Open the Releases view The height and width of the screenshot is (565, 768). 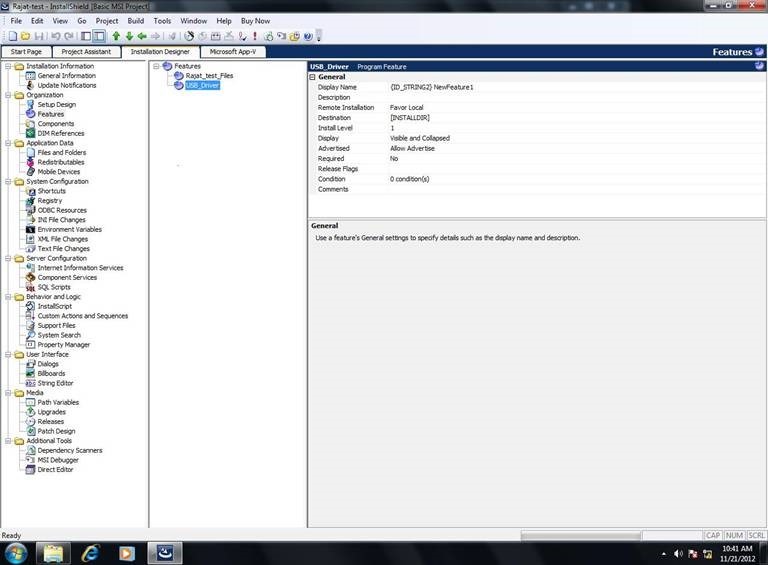(50, 422)
